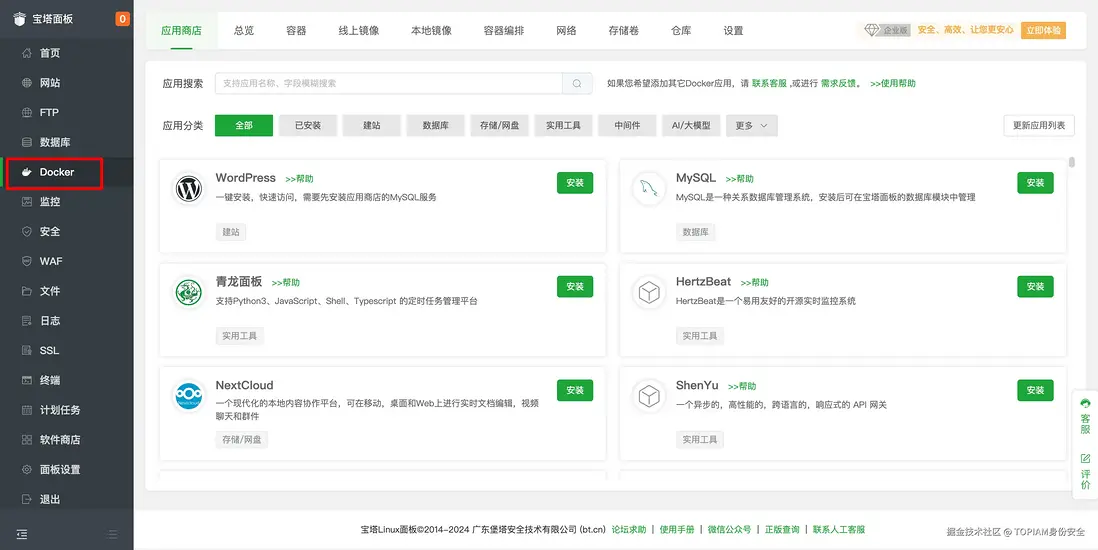
Task: Install NextCloud with its 安装 button
Action: (575, 390)
